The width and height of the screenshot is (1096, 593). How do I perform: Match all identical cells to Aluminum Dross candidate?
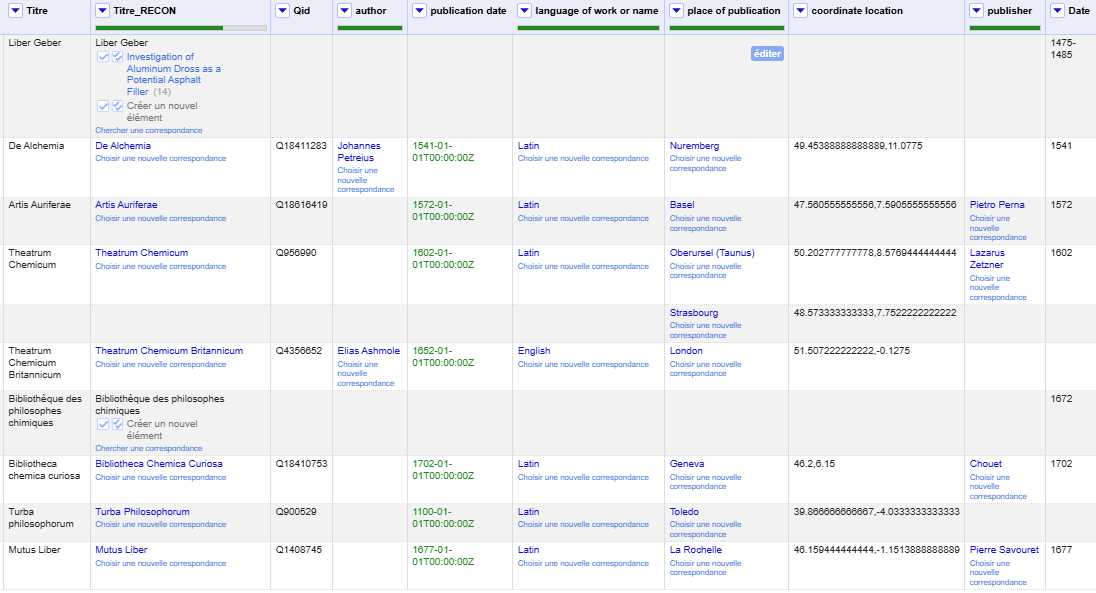pos(117,57)
